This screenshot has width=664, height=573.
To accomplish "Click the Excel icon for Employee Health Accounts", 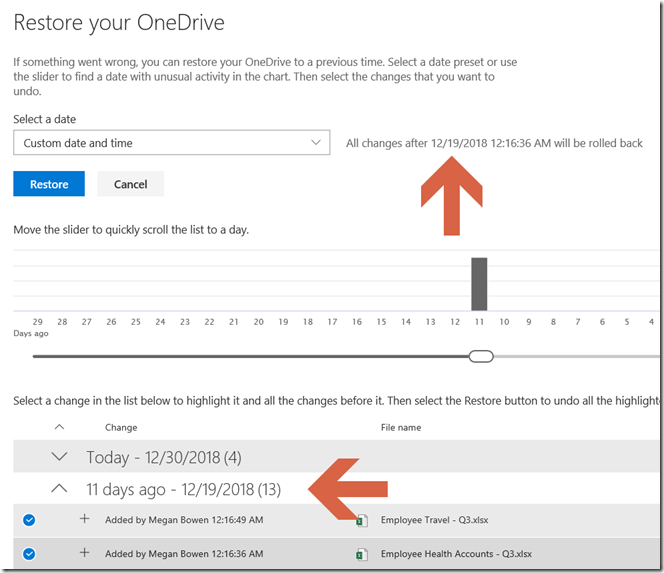I will pyautogui.click(x=362, y=554).
